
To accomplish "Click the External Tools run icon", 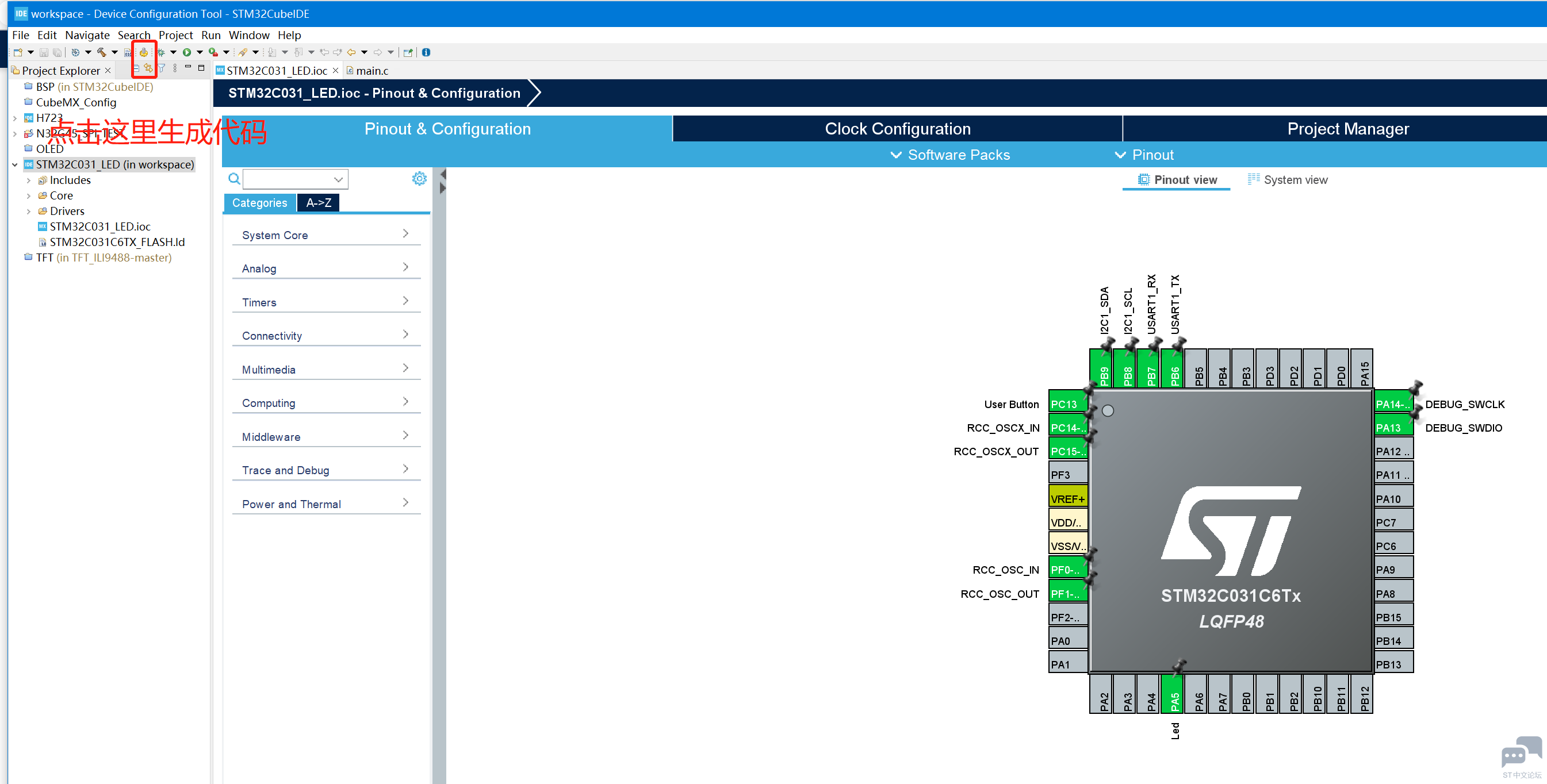I will click(213, 52).
